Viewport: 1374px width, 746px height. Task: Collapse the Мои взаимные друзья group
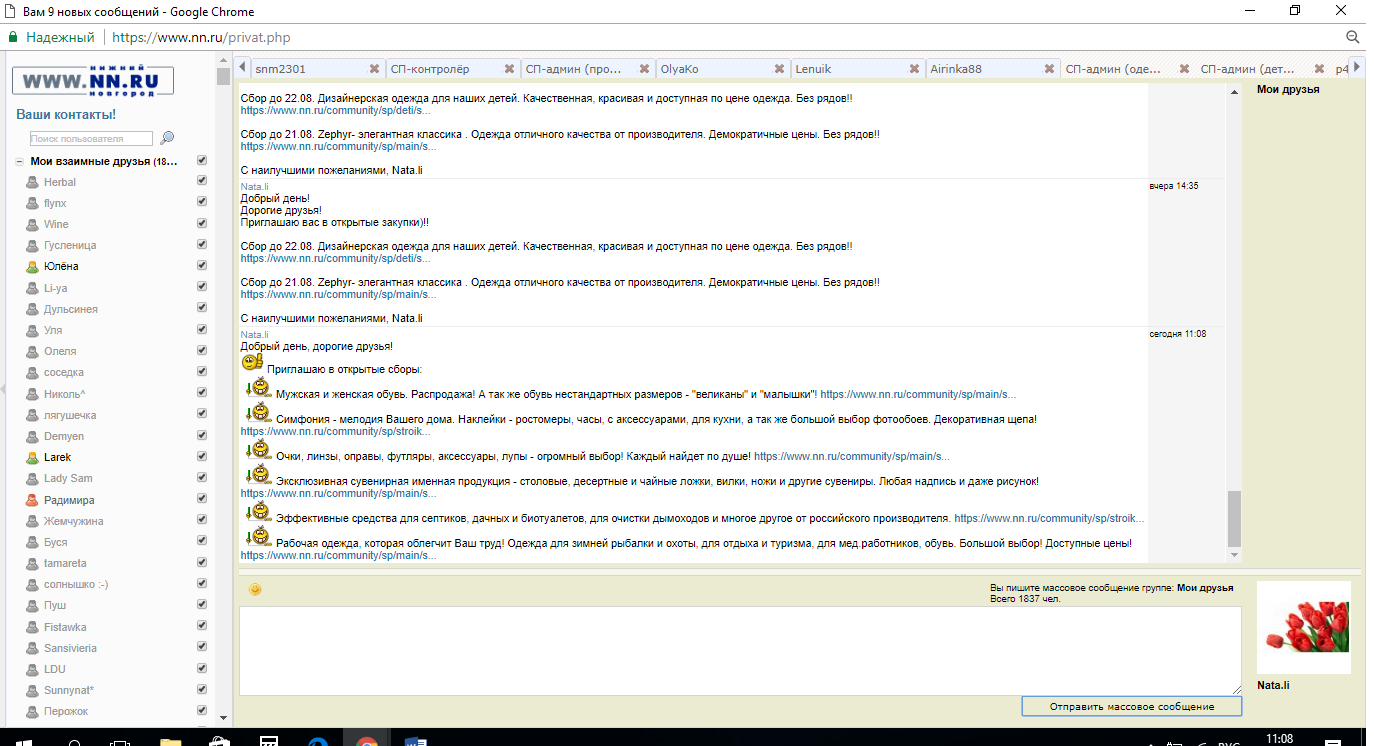pyautogui.click(x=19, y=162)
